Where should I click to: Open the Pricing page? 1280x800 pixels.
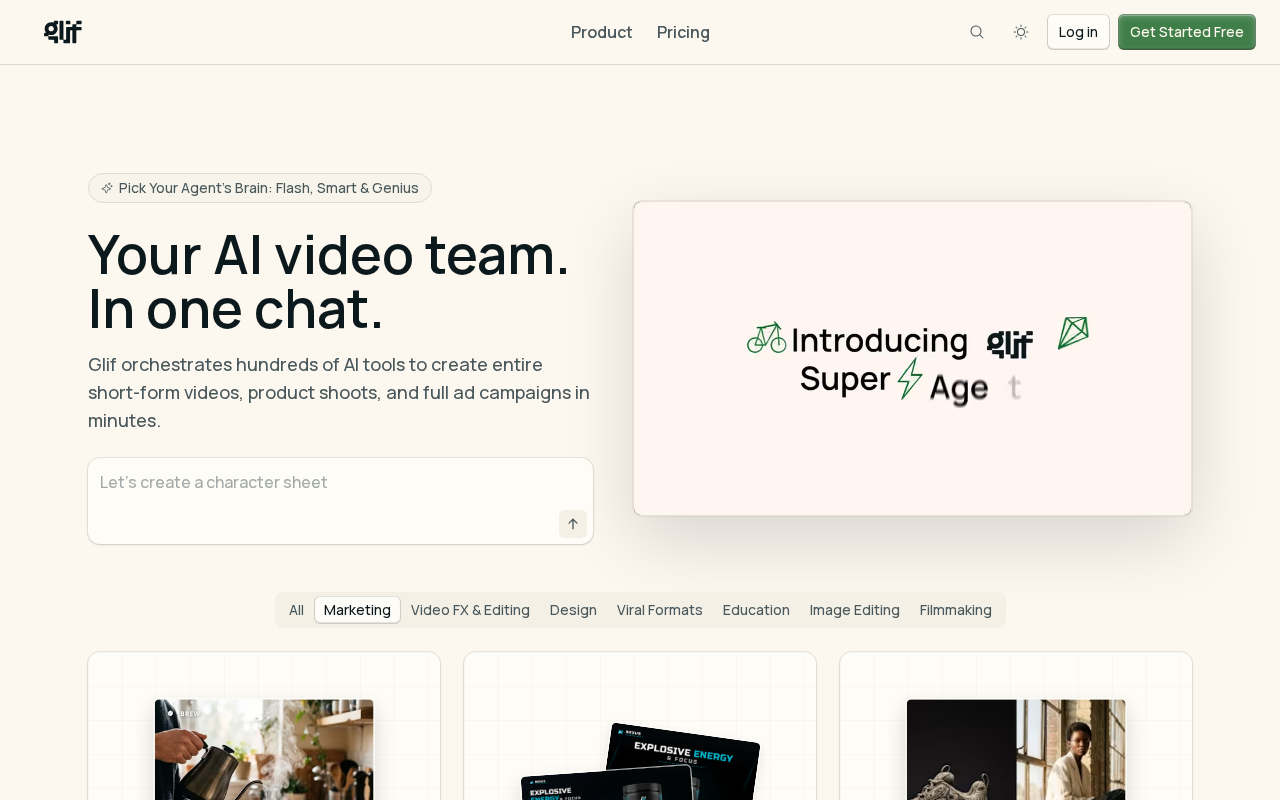(683, 32)
